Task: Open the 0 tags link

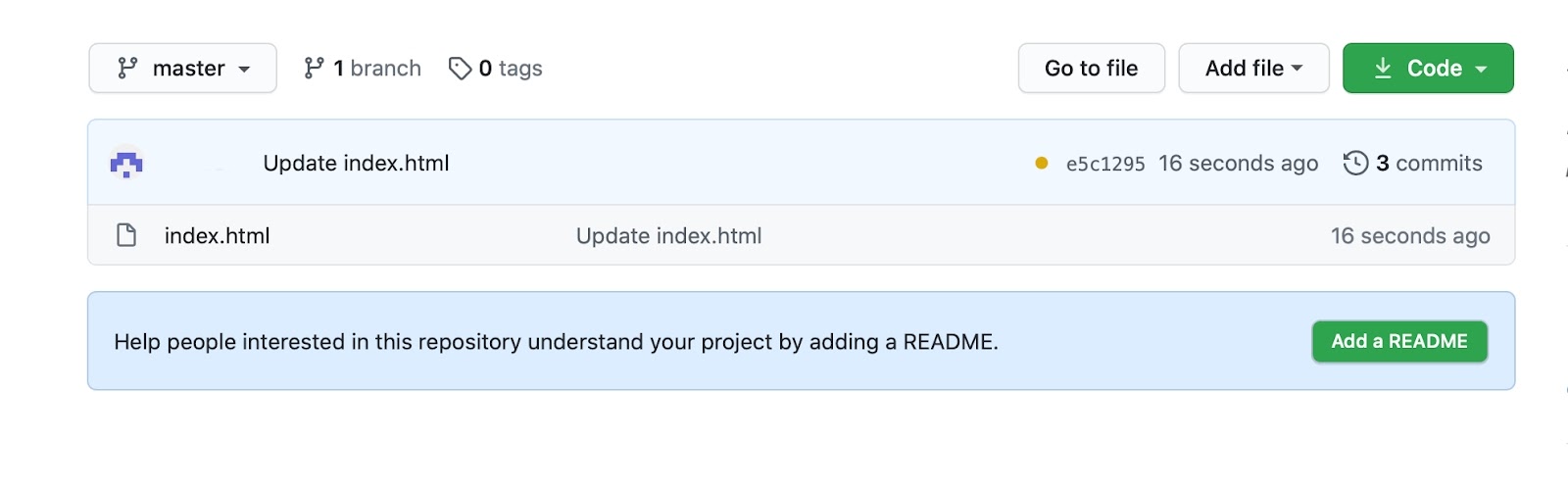Action: 496,69
